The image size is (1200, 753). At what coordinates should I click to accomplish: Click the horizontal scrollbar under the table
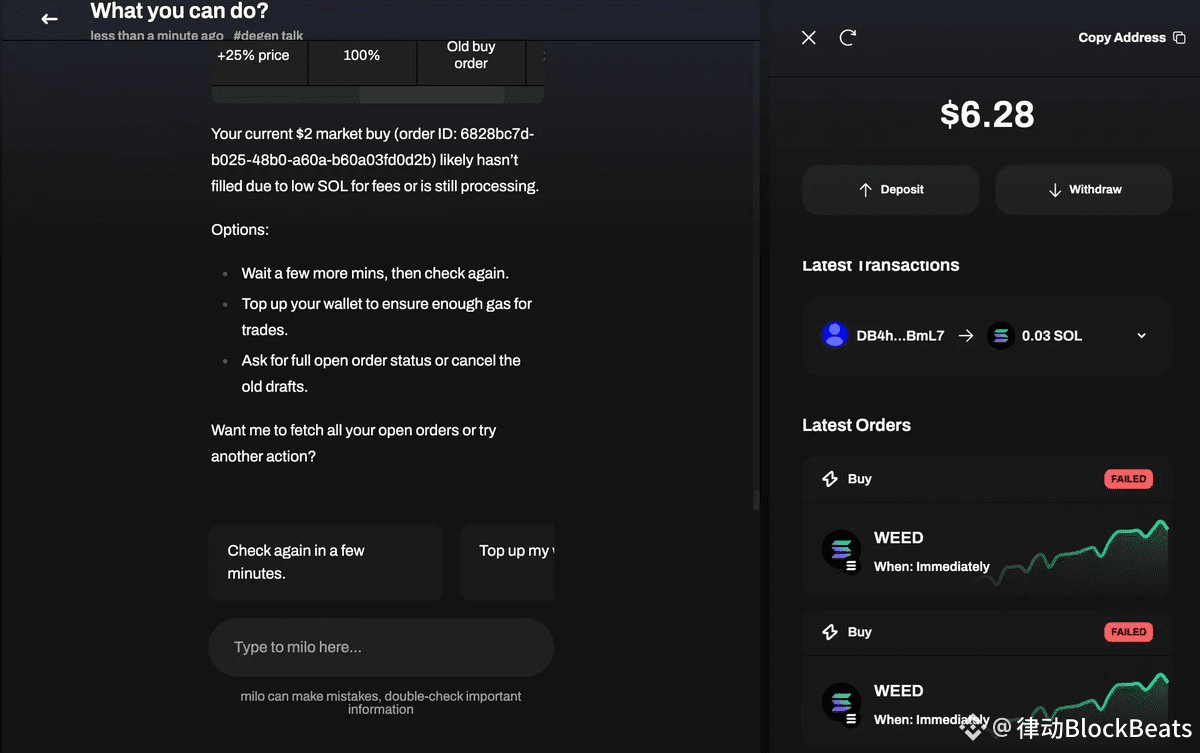coord(431,95)
